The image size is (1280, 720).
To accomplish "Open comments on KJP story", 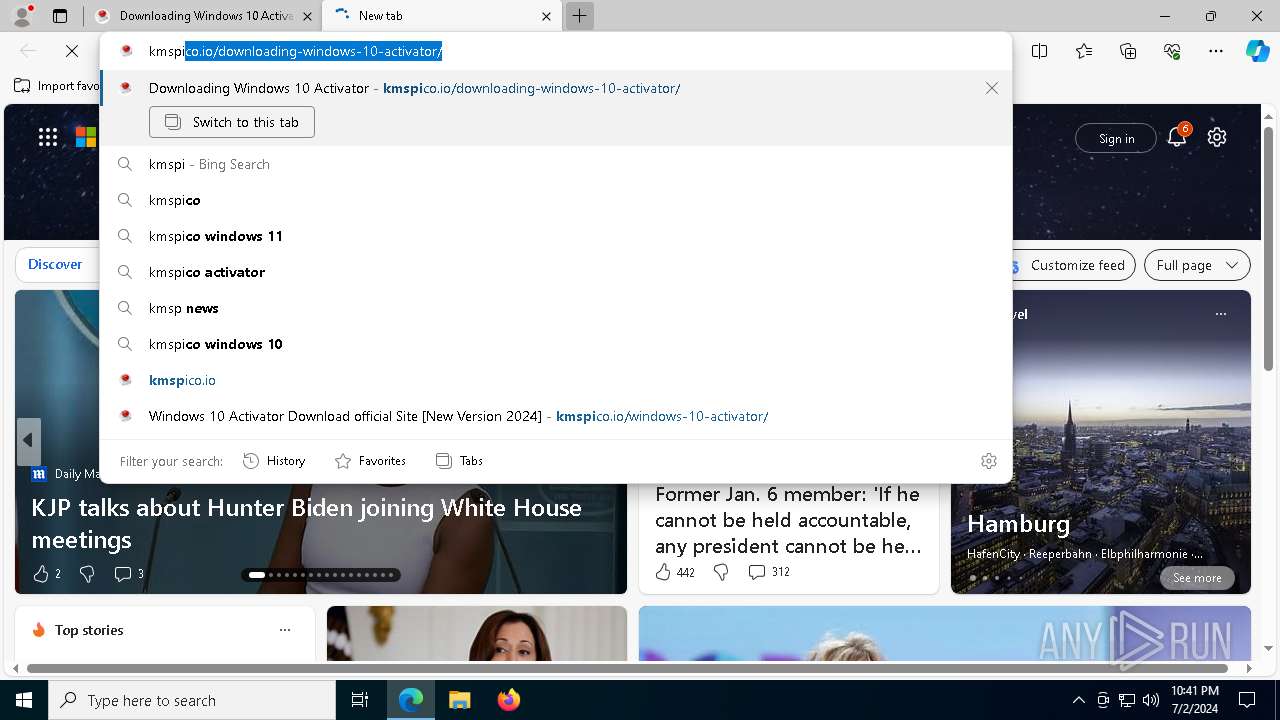I will click(129, 574).
